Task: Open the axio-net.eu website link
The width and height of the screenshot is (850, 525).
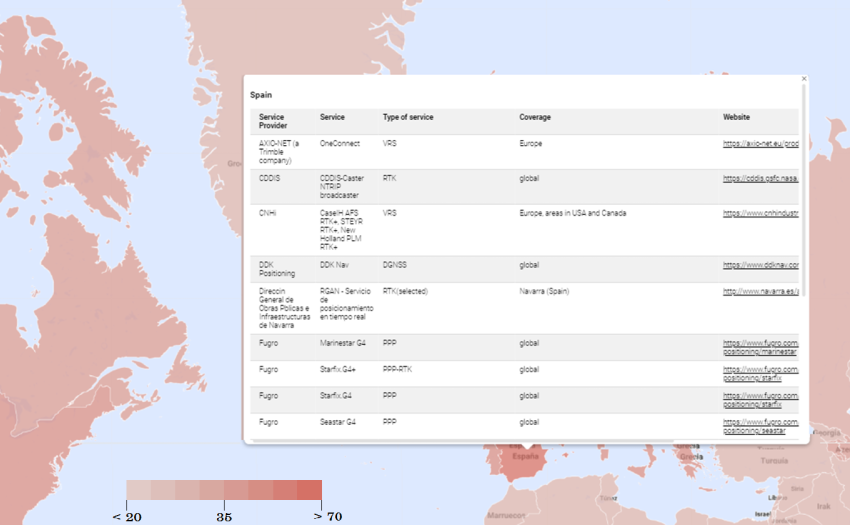Action: point(761,144)
